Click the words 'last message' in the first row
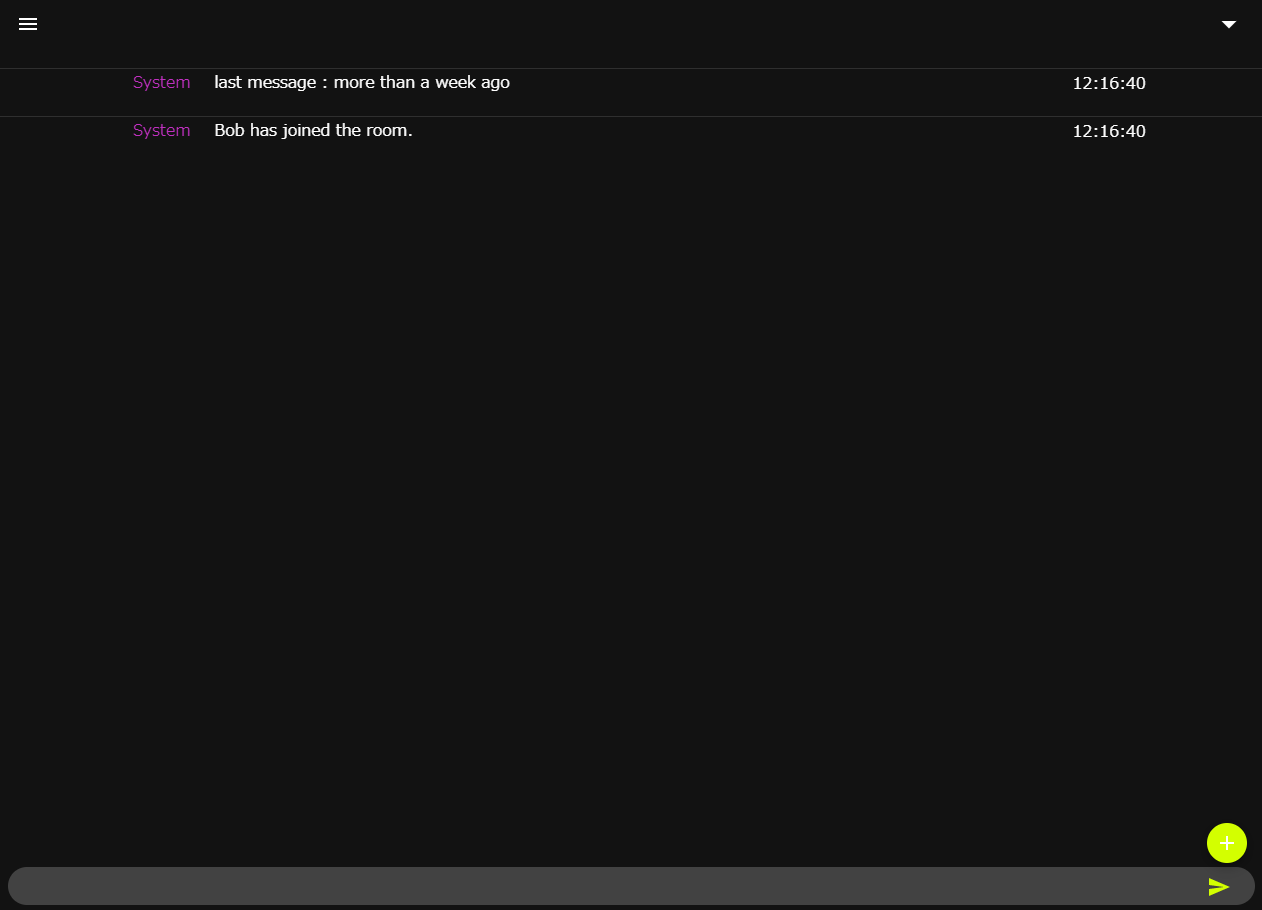Screen dimensions: 1262x910 coord(264,83)
